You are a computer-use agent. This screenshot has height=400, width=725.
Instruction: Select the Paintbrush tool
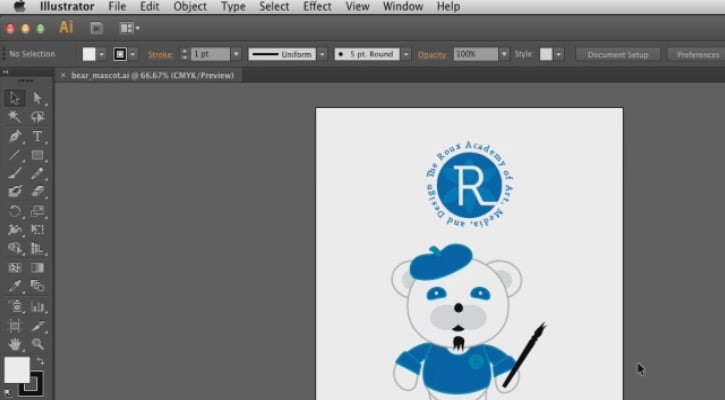point(15,173)
